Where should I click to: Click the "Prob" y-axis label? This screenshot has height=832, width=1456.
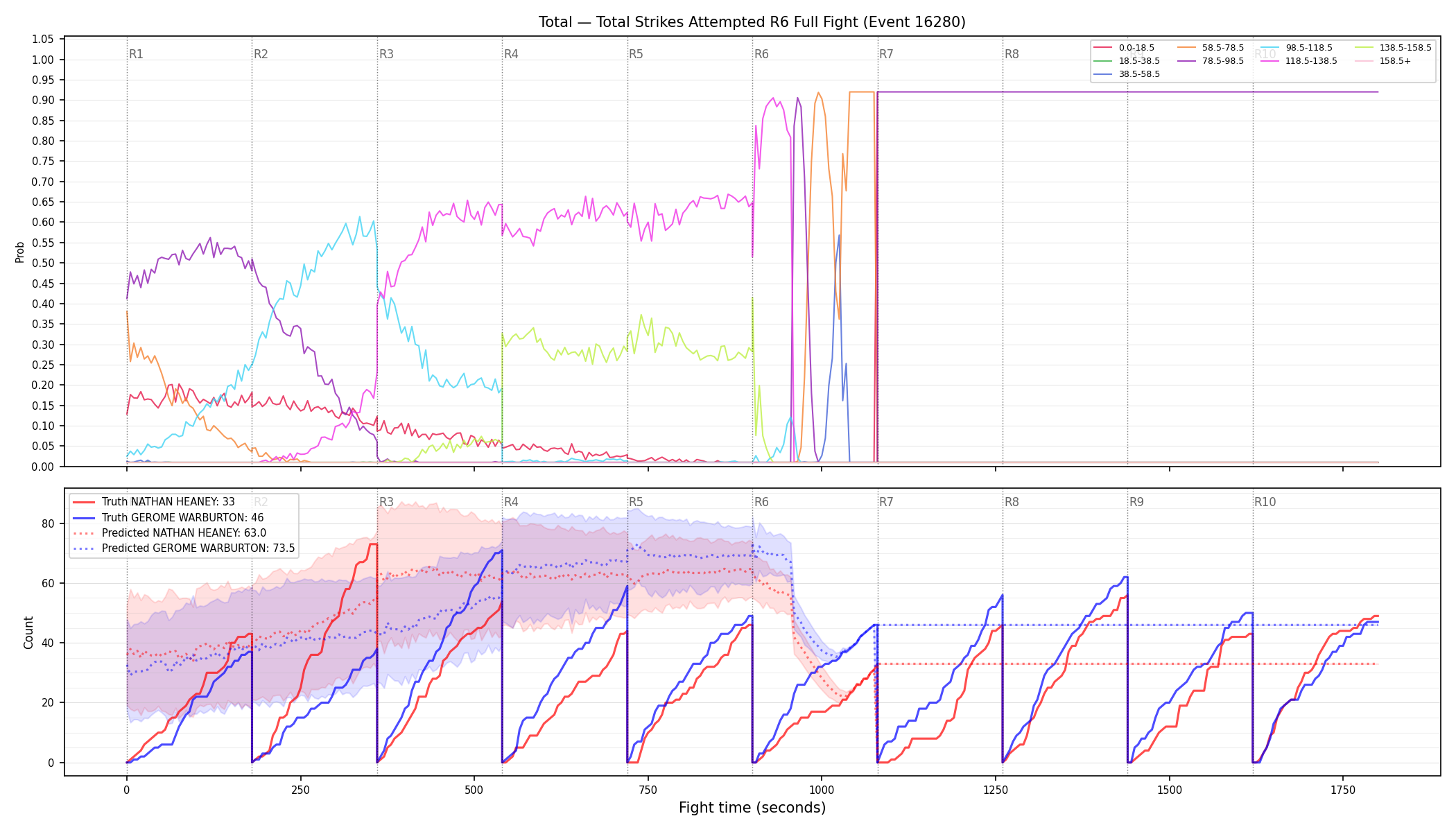coord(20,252)
